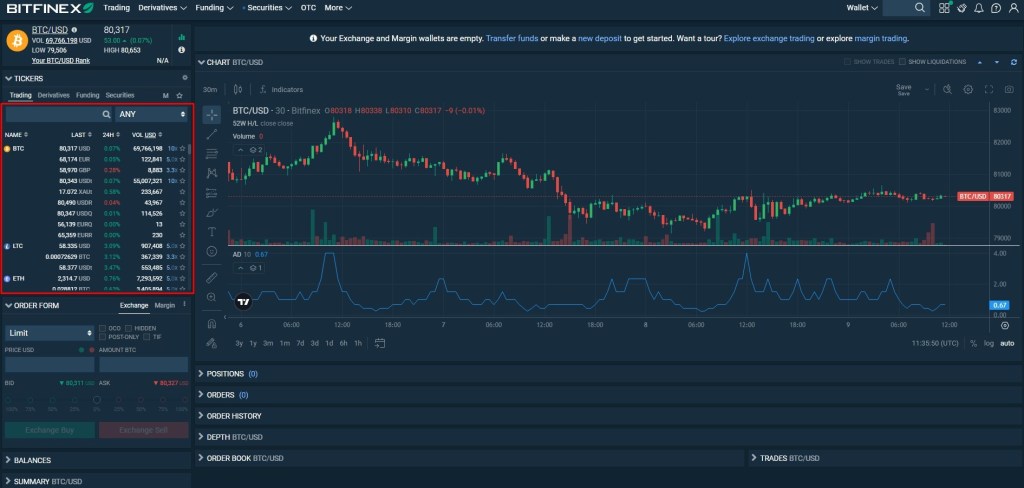Toggle lock all drawing tools
1024x488 pixels.
tap(212, 342)
